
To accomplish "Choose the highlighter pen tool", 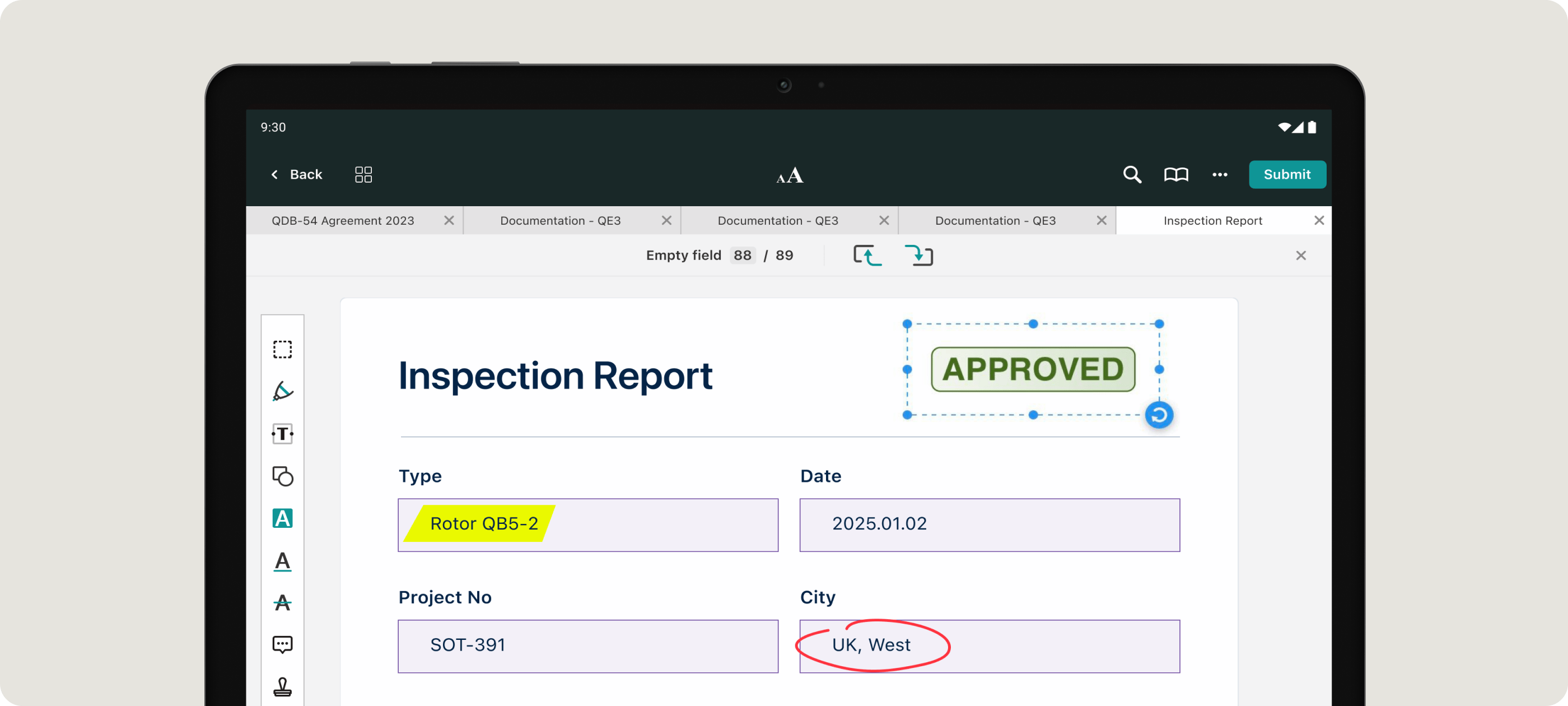I will pyautogui.click(x=282, y=391).
